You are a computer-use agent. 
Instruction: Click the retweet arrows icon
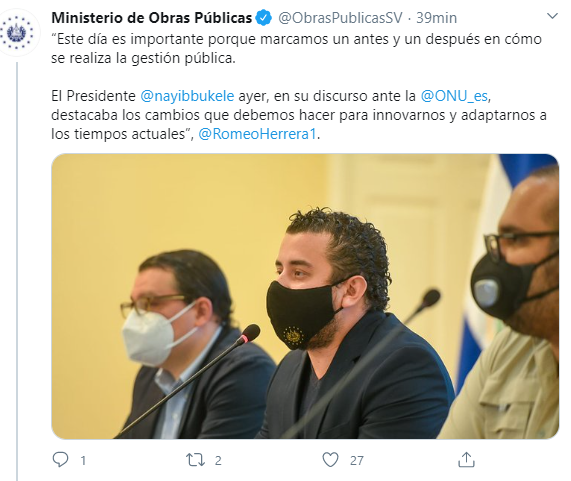coord(196,460)
